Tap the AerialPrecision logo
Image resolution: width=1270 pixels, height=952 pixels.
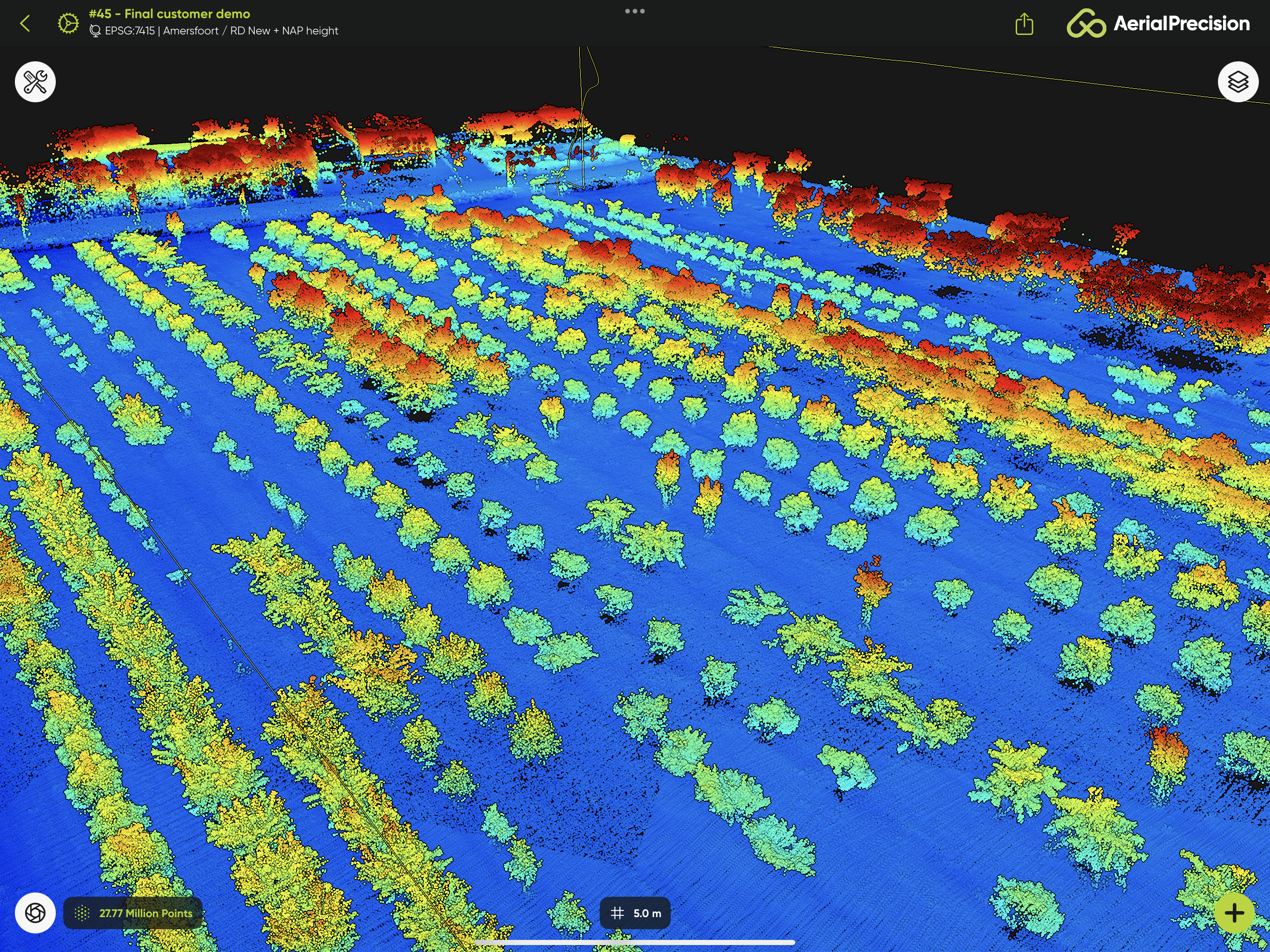[1158, 24]
